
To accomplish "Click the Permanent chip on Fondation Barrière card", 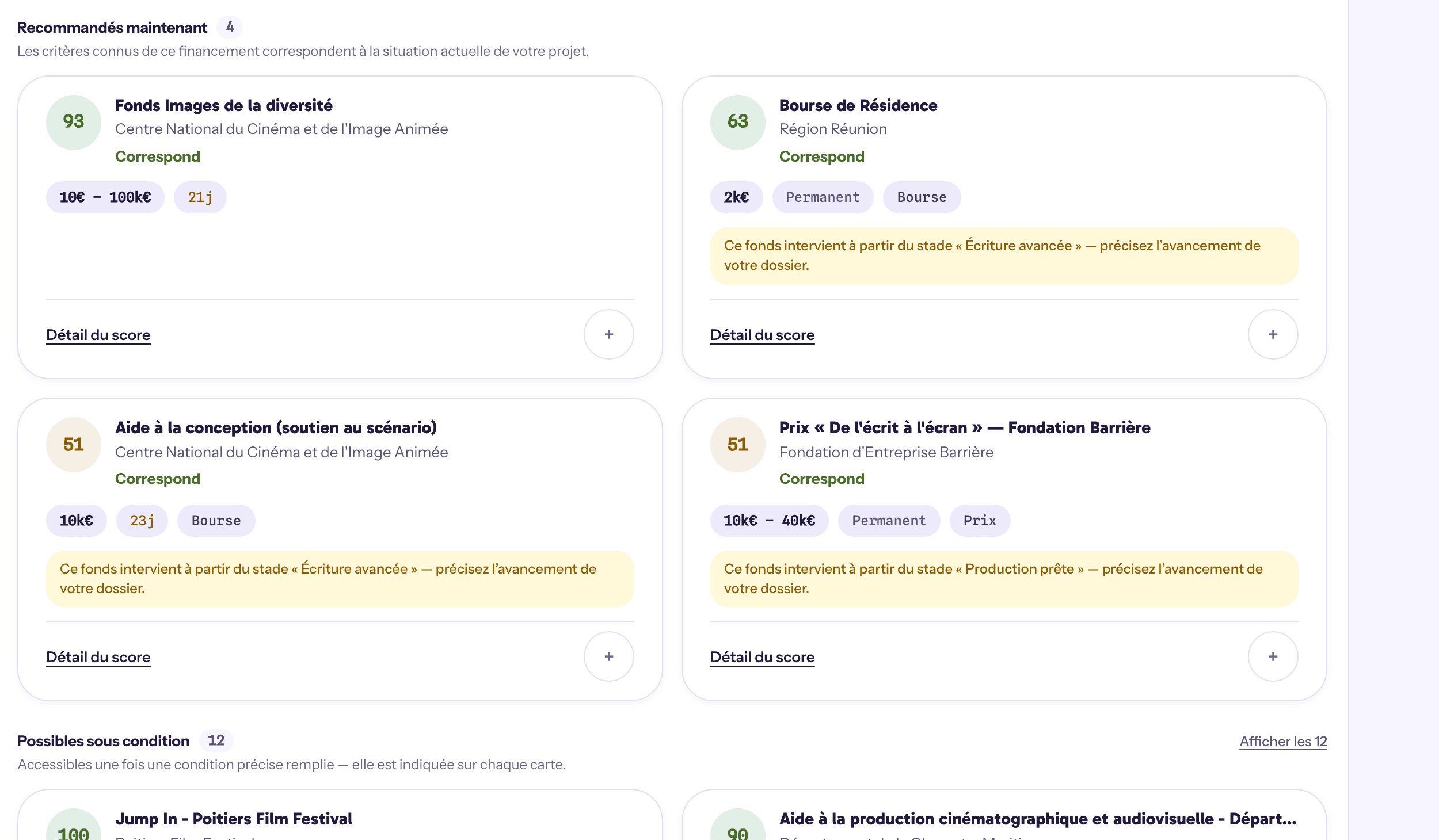I will click(889, 521).
